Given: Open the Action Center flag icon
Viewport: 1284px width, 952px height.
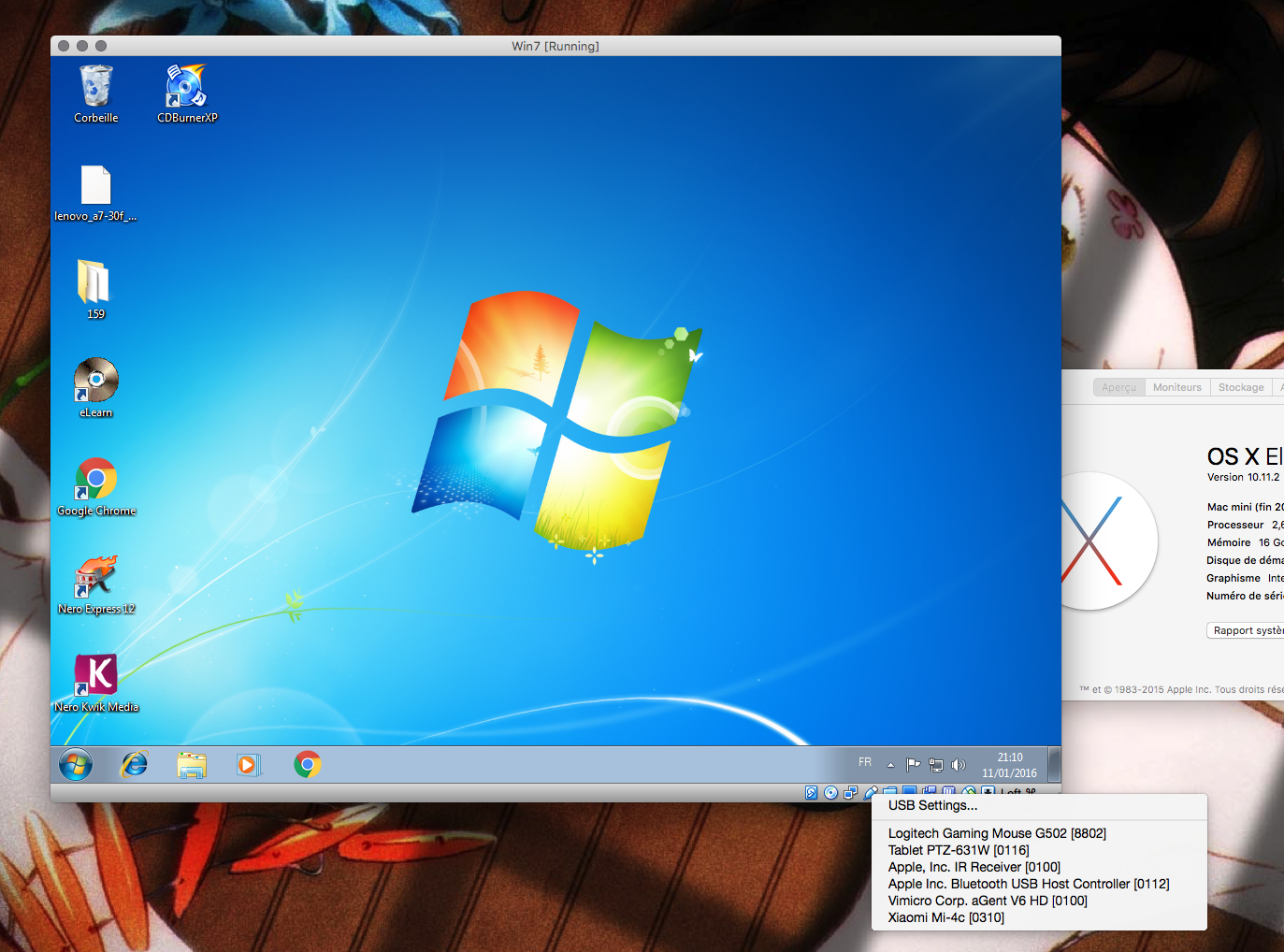Looking at the screenshot, I should (x=913, y=765).
